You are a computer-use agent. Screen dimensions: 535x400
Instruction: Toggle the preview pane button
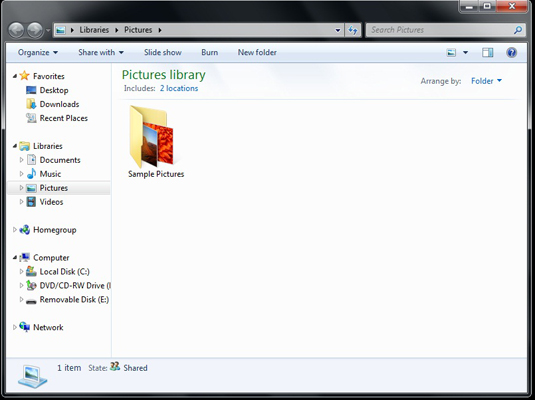(488, 53)
